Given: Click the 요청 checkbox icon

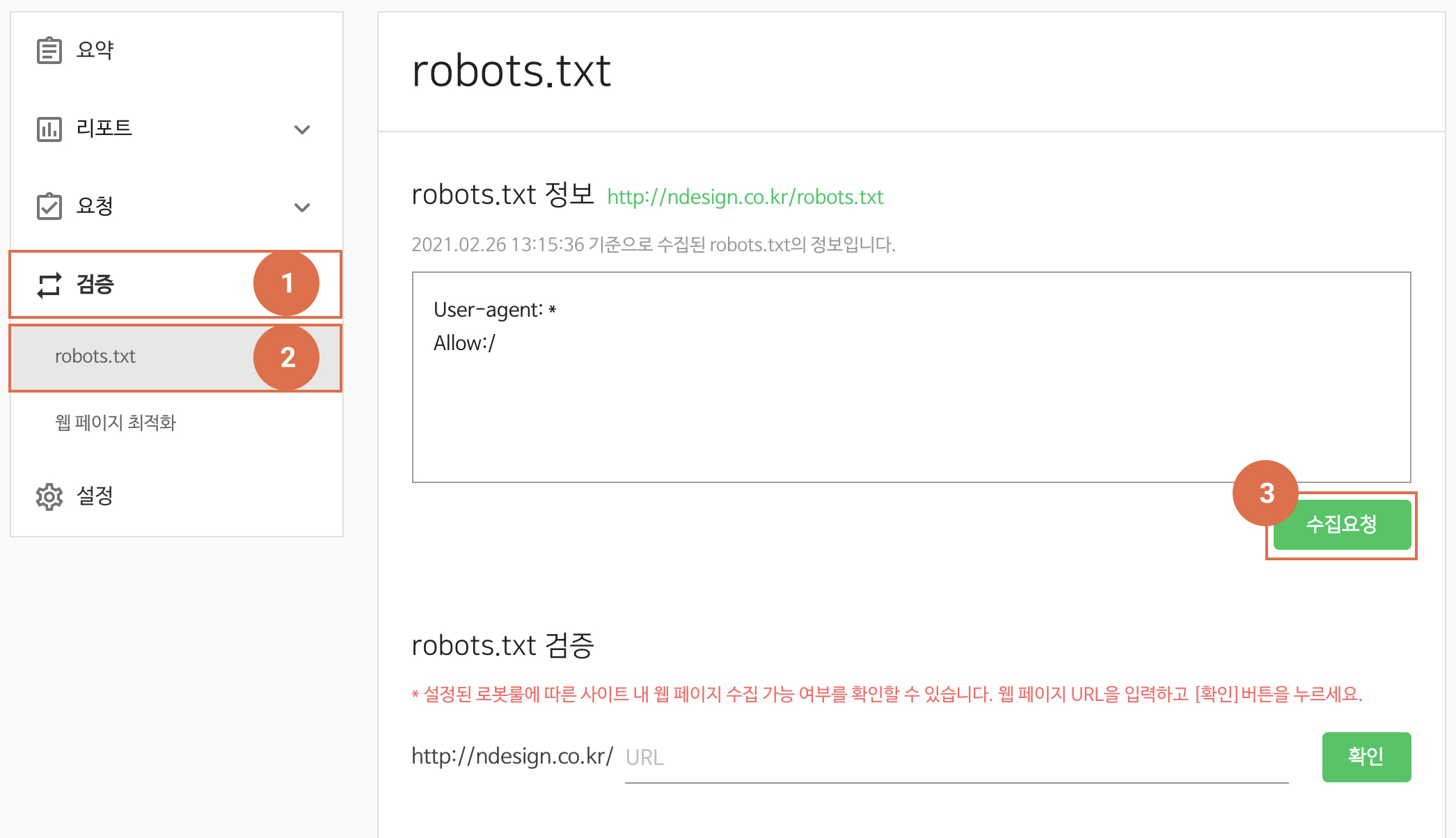Looking at the screenshot, I should click(x=49, y=207).
